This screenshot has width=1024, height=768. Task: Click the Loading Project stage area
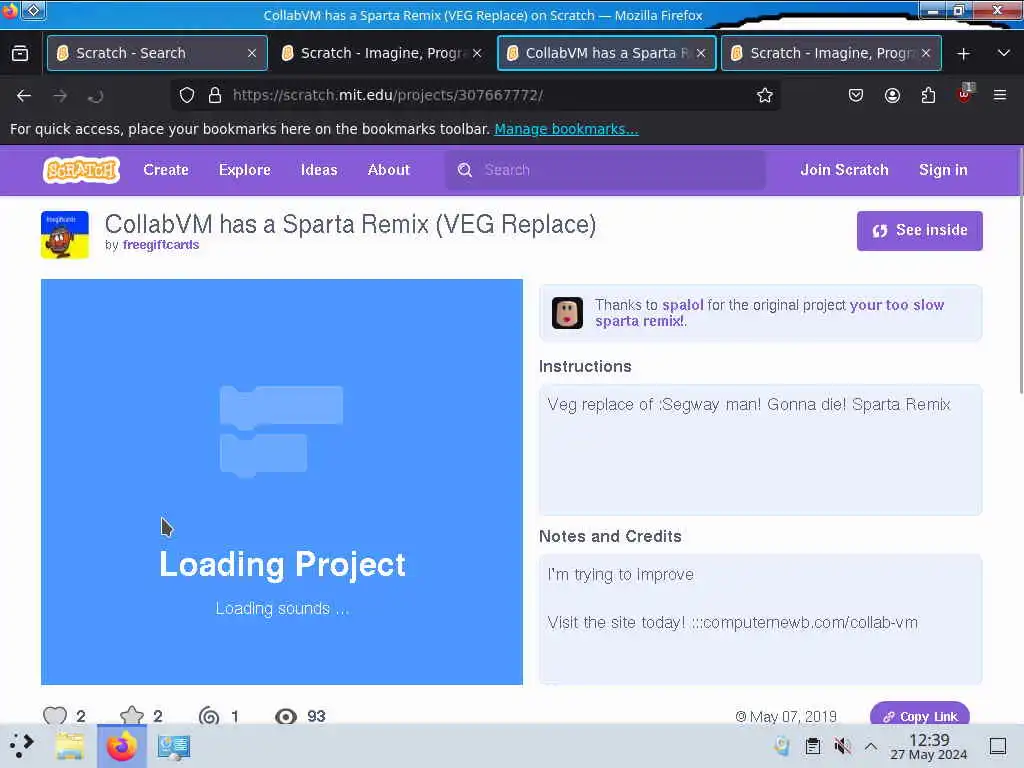[x=281, y=482]
